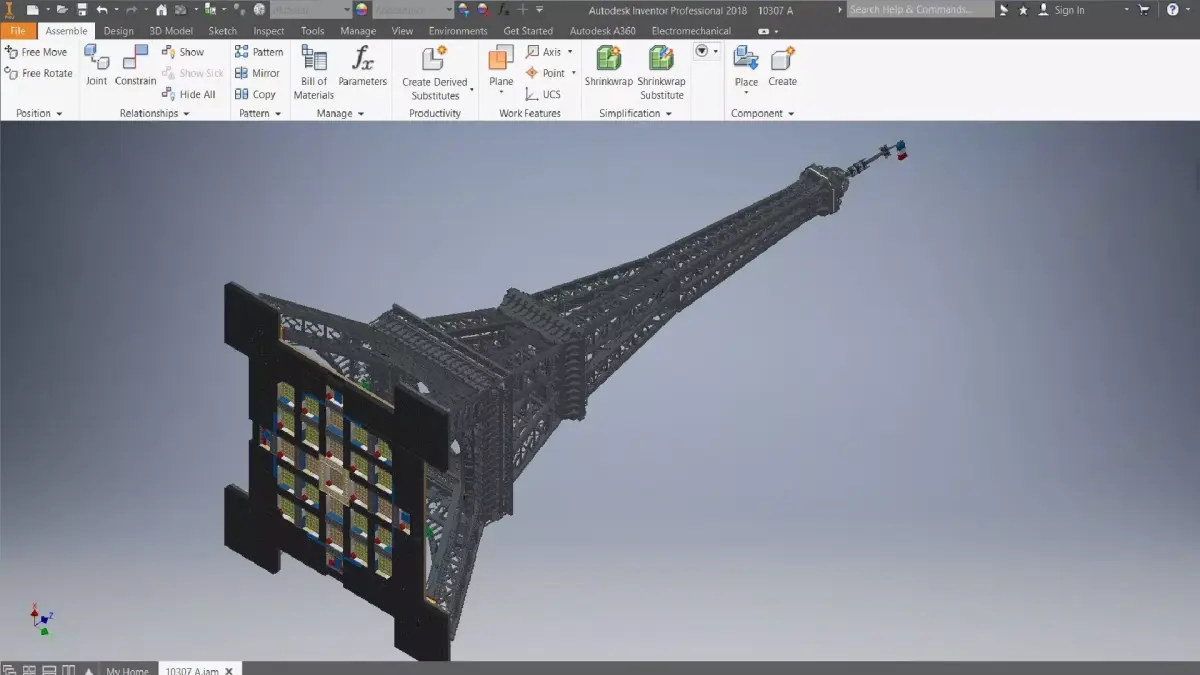The image size is (1200, 675).
Task: Click the XYZ axis triad indicator
Action: (41, 620)
